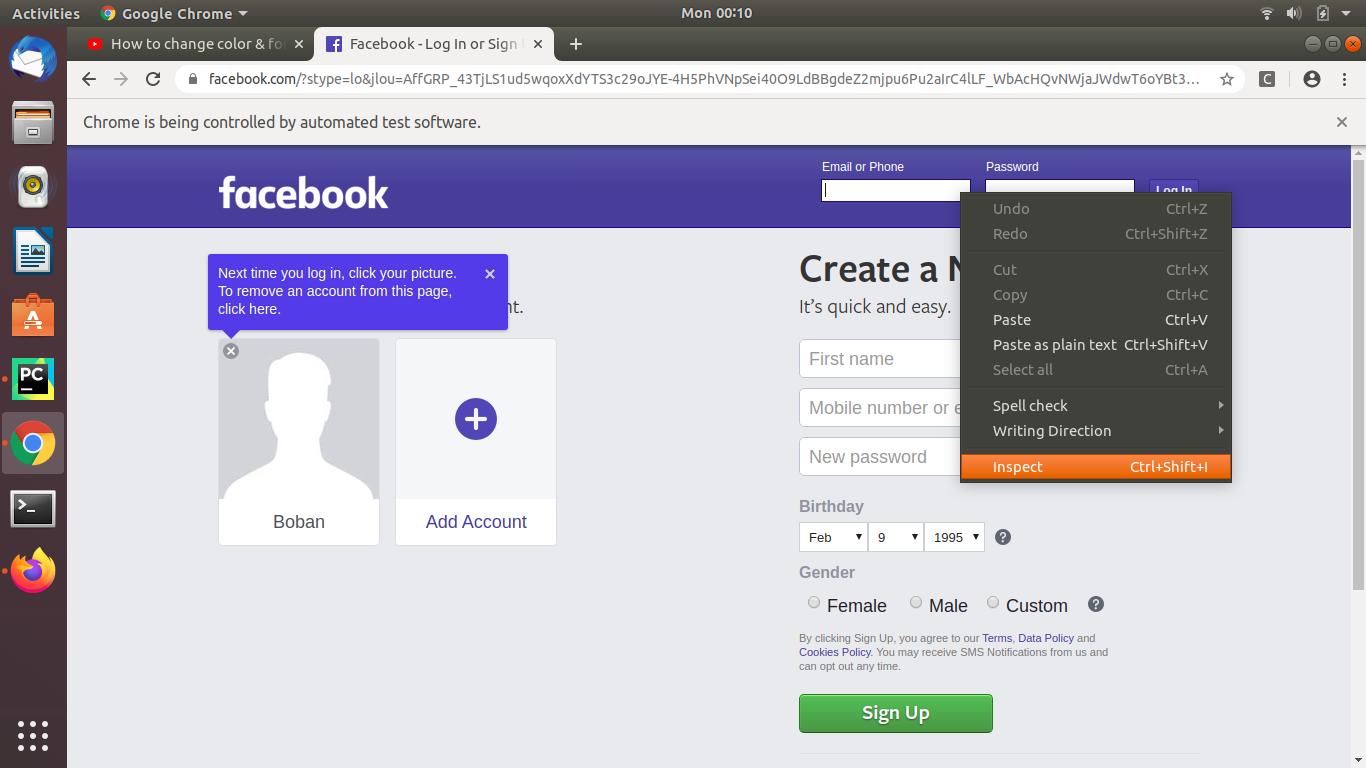
Task: Launch PyCharm from the dock
Action: 33,379
